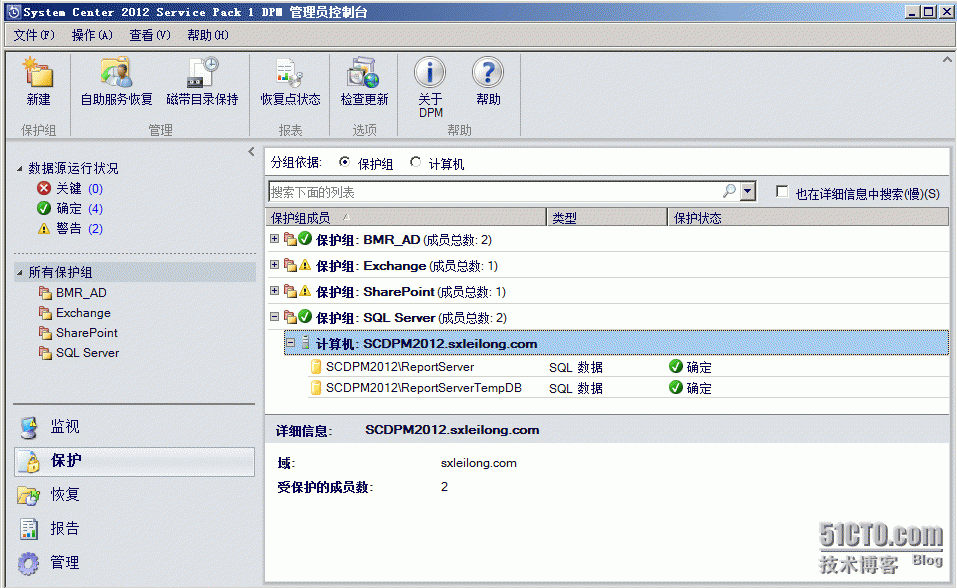Switch to the 恢复 workspace

click(x=134, y=495)
